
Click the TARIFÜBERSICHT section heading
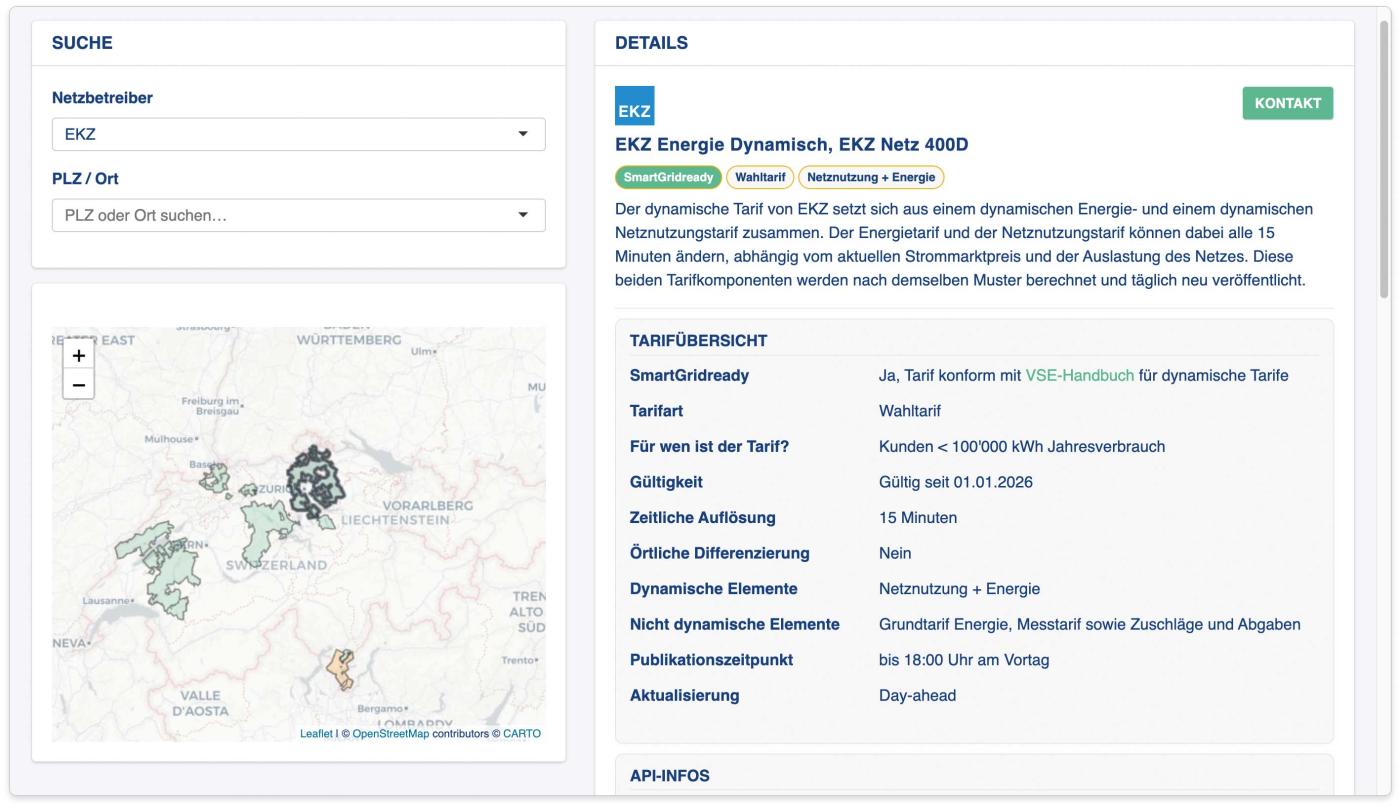pos(699,341)
